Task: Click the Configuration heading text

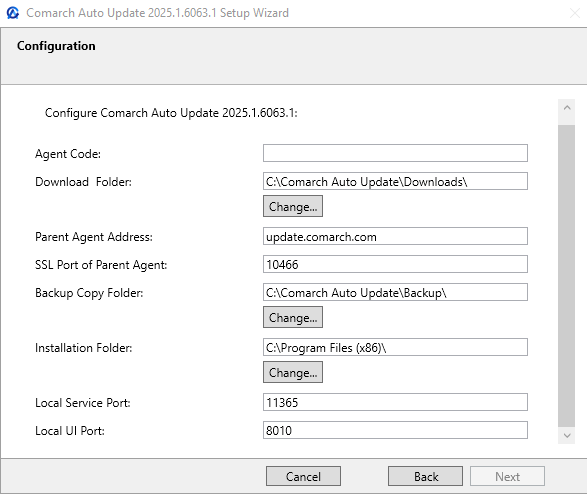Action: (56, 46)
